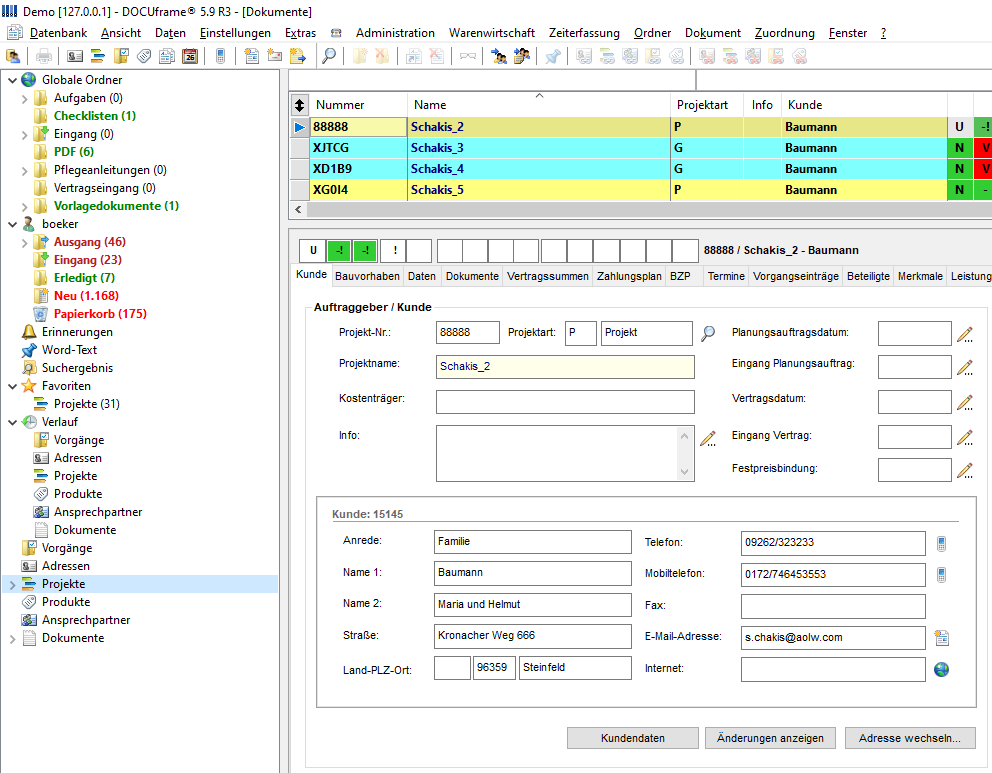
Task: Create new e-mail via envelope toolbar icon
Action: click(275, 56)
